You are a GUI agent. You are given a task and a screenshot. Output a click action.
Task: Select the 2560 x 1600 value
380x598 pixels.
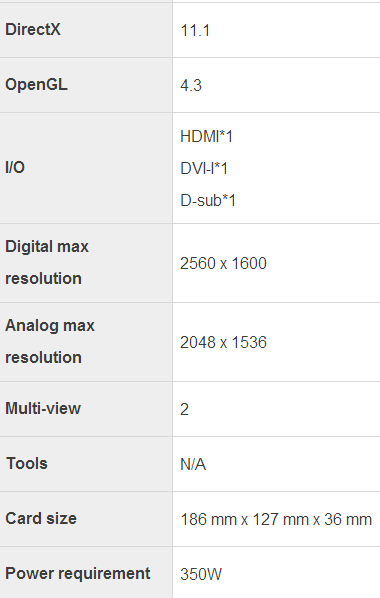click(223, 264)
